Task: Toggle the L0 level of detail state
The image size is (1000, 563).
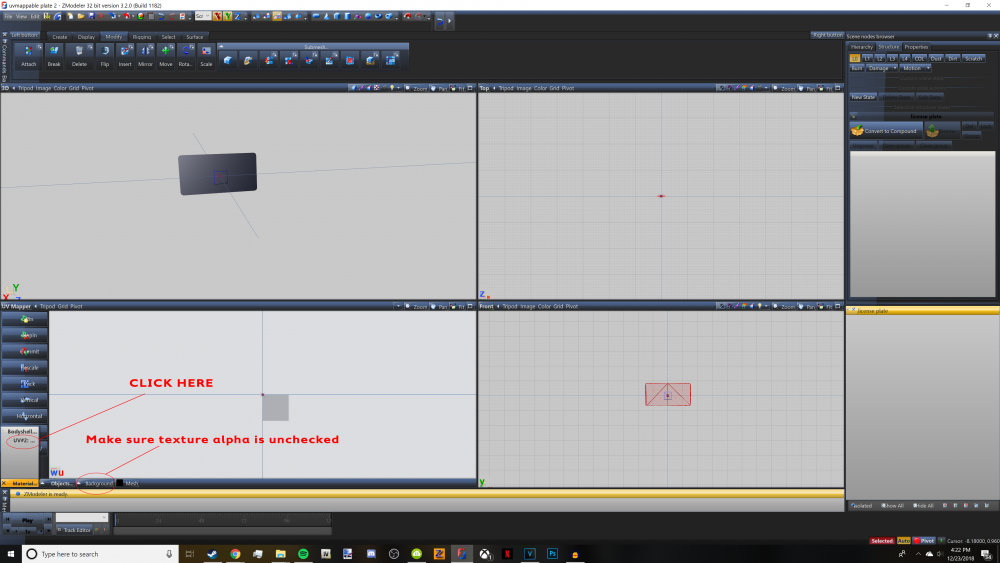Action: 855,59
